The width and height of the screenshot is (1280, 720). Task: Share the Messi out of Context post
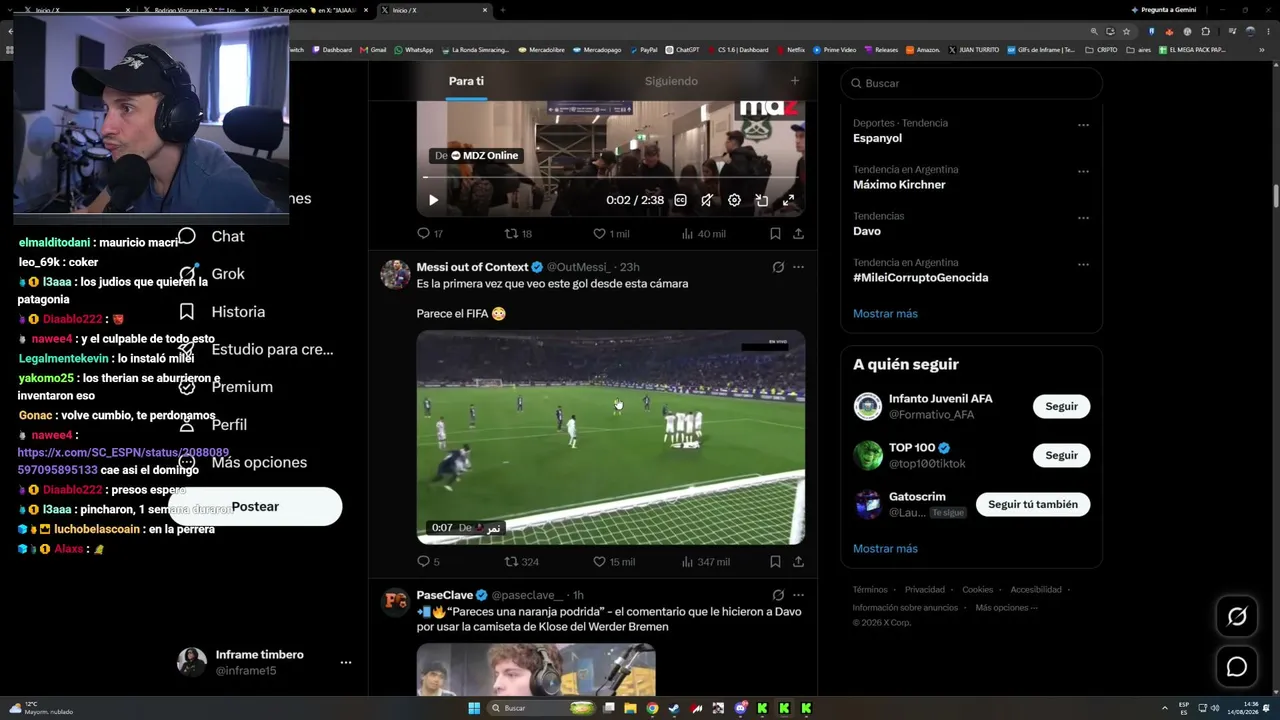pyautogui.click(x=798, y=562)
